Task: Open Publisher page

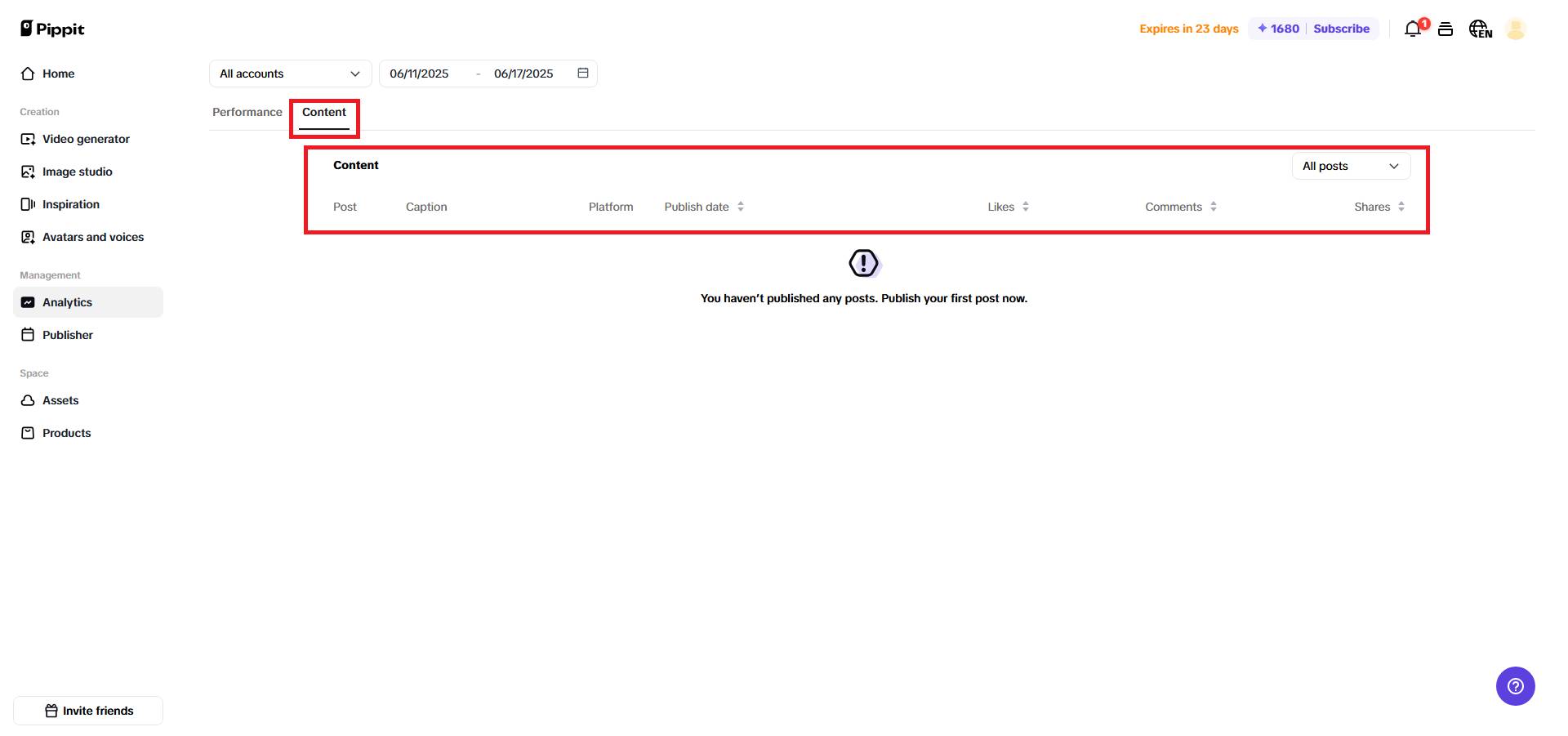Action: click(88, 335)
